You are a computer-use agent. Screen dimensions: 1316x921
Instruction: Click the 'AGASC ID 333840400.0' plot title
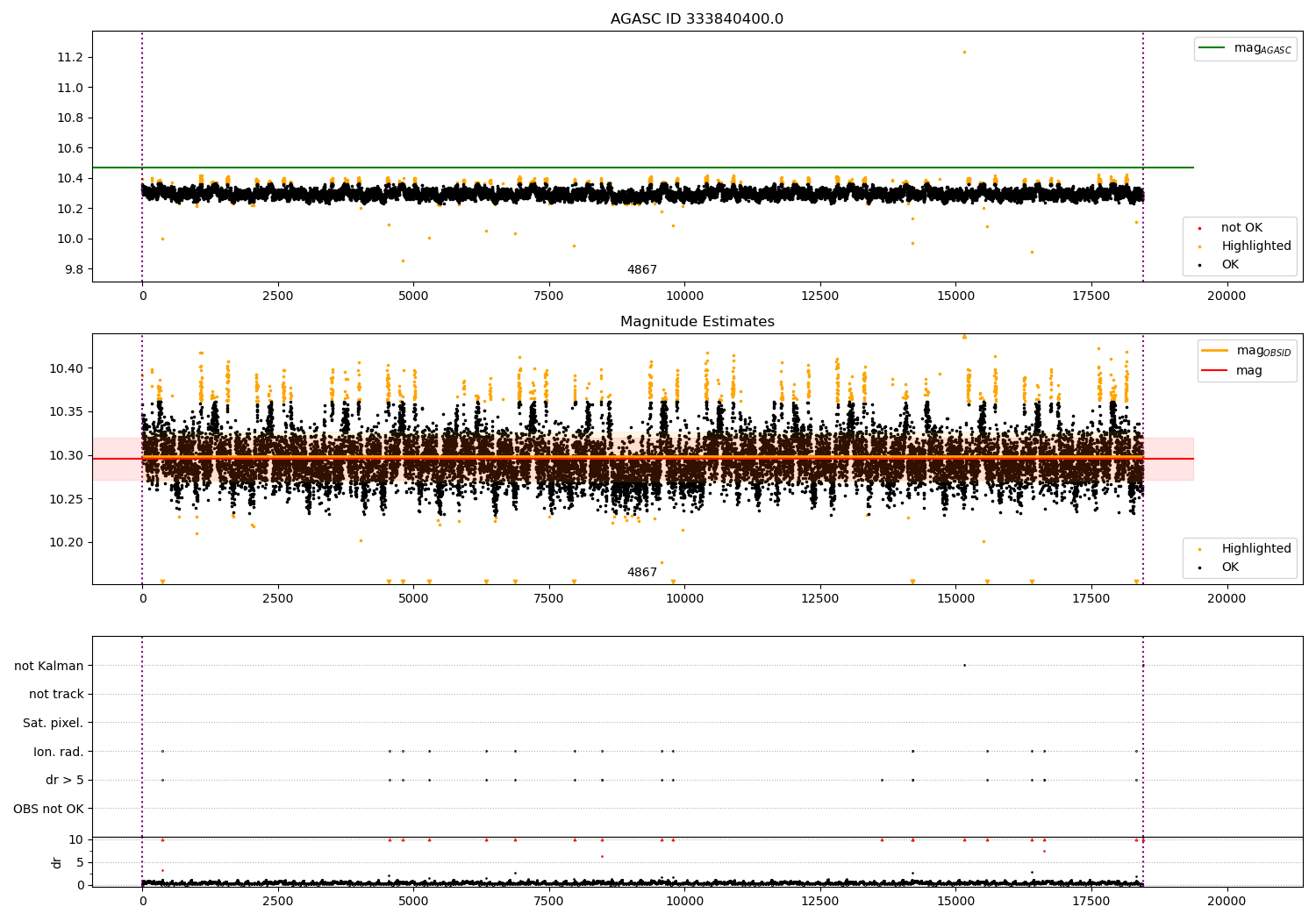click(697, 19)
